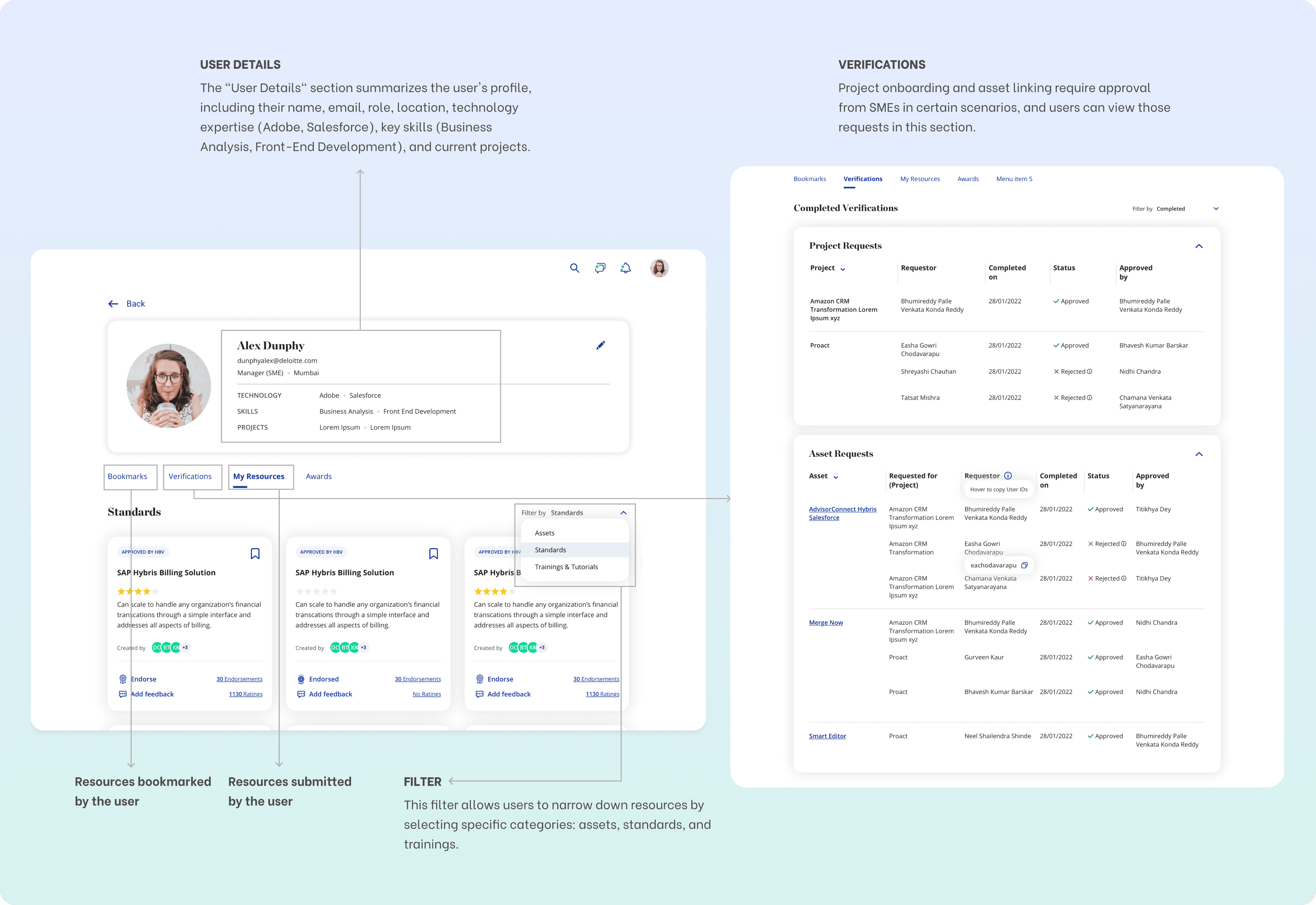Open Awards tab under Alex Dunphy's profile
The image size is (1316, 905).
tap(319, 476)
